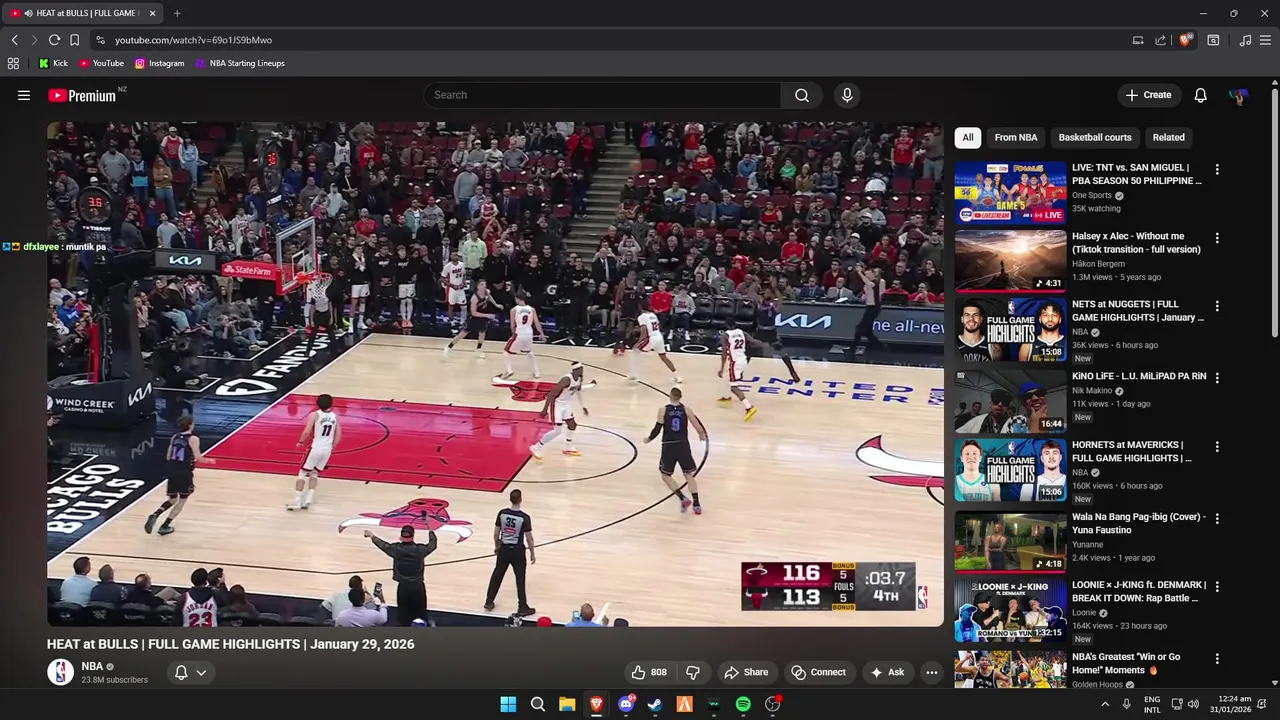Screen dimensions: 1280x720
Task: Open the account avatar menu
Action: pos(1239,95)
